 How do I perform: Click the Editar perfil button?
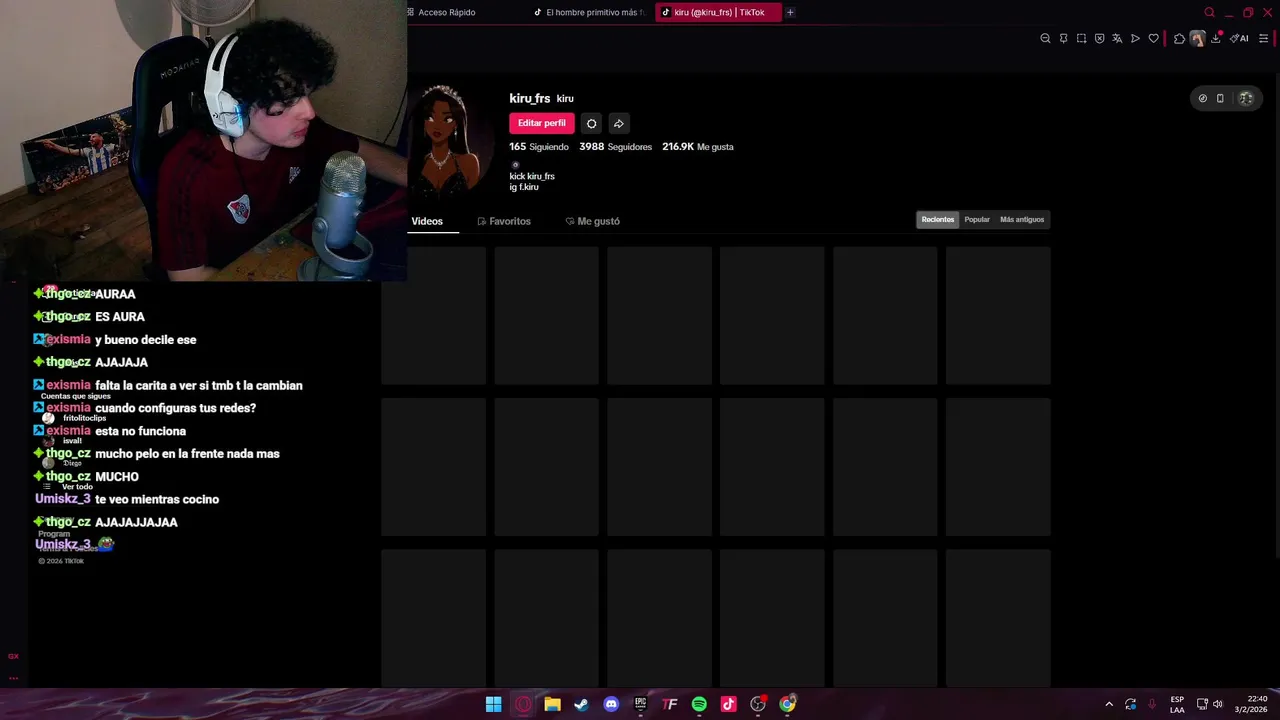pos(541,123)
